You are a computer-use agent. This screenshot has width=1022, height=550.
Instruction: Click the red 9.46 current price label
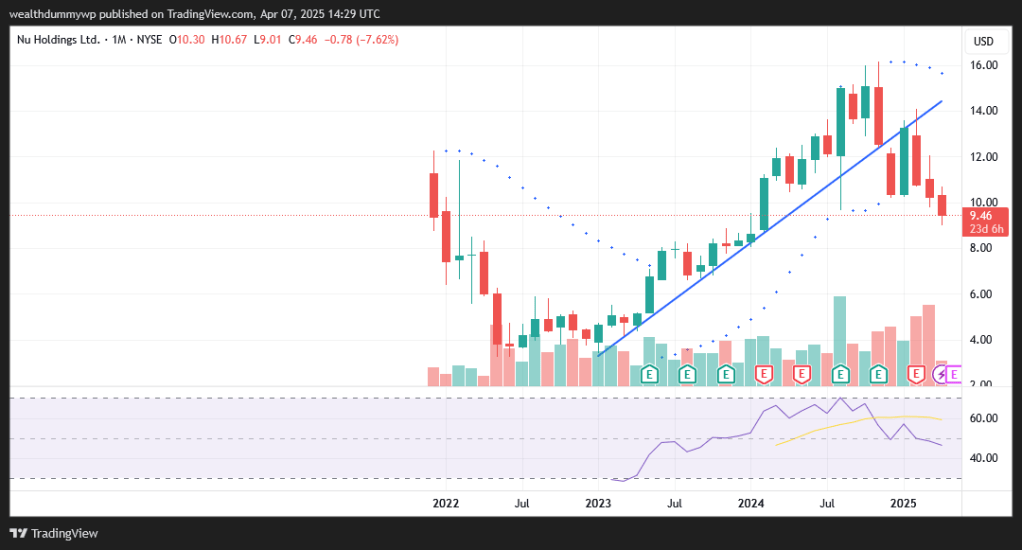981,215
